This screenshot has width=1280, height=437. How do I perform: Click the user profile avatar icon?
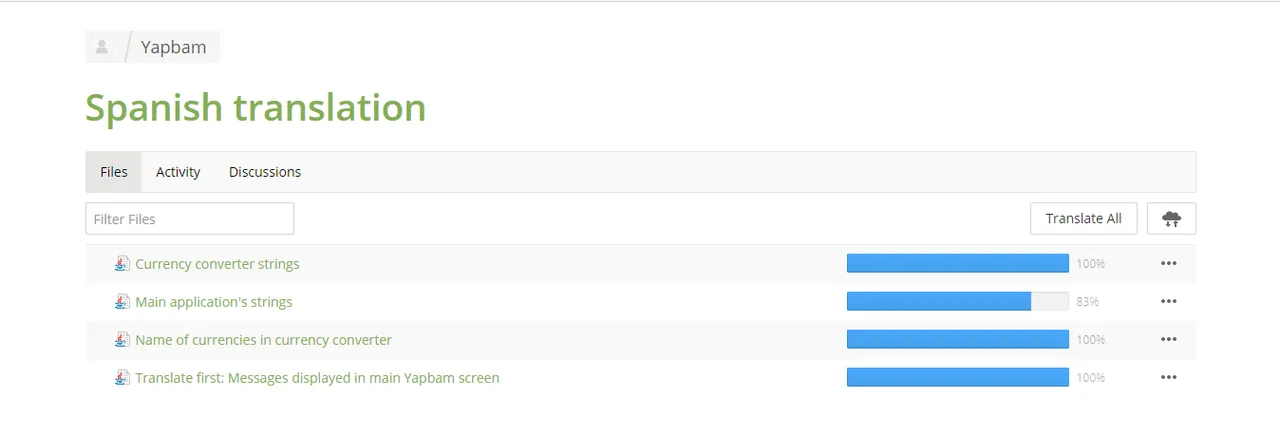click(x=102, y=47)
